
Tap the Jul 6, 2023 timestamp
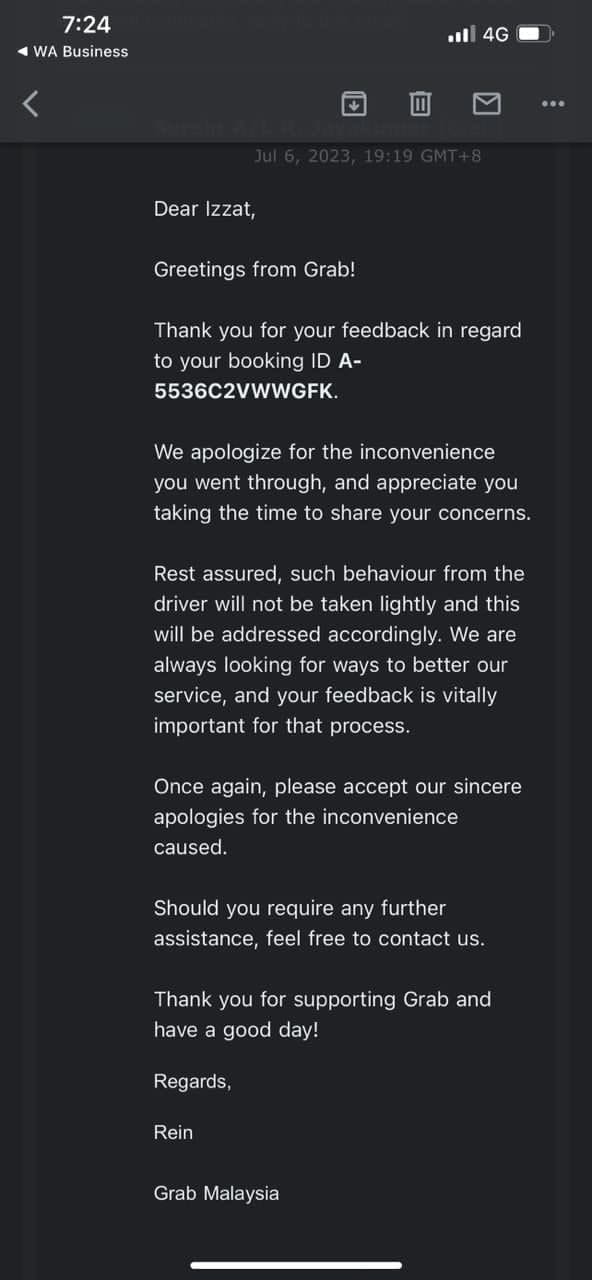(368, 156)
